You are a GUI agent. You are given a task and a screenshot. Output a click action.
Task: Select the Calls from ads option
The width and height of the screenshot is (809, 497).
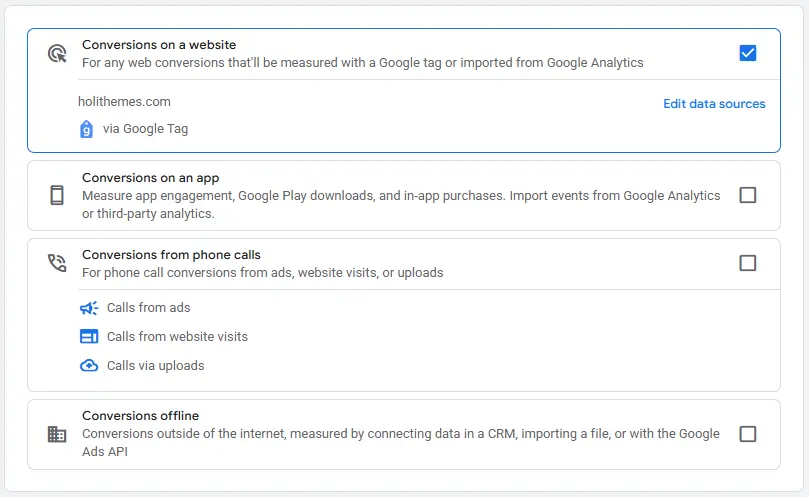click(x=148, y=308)
